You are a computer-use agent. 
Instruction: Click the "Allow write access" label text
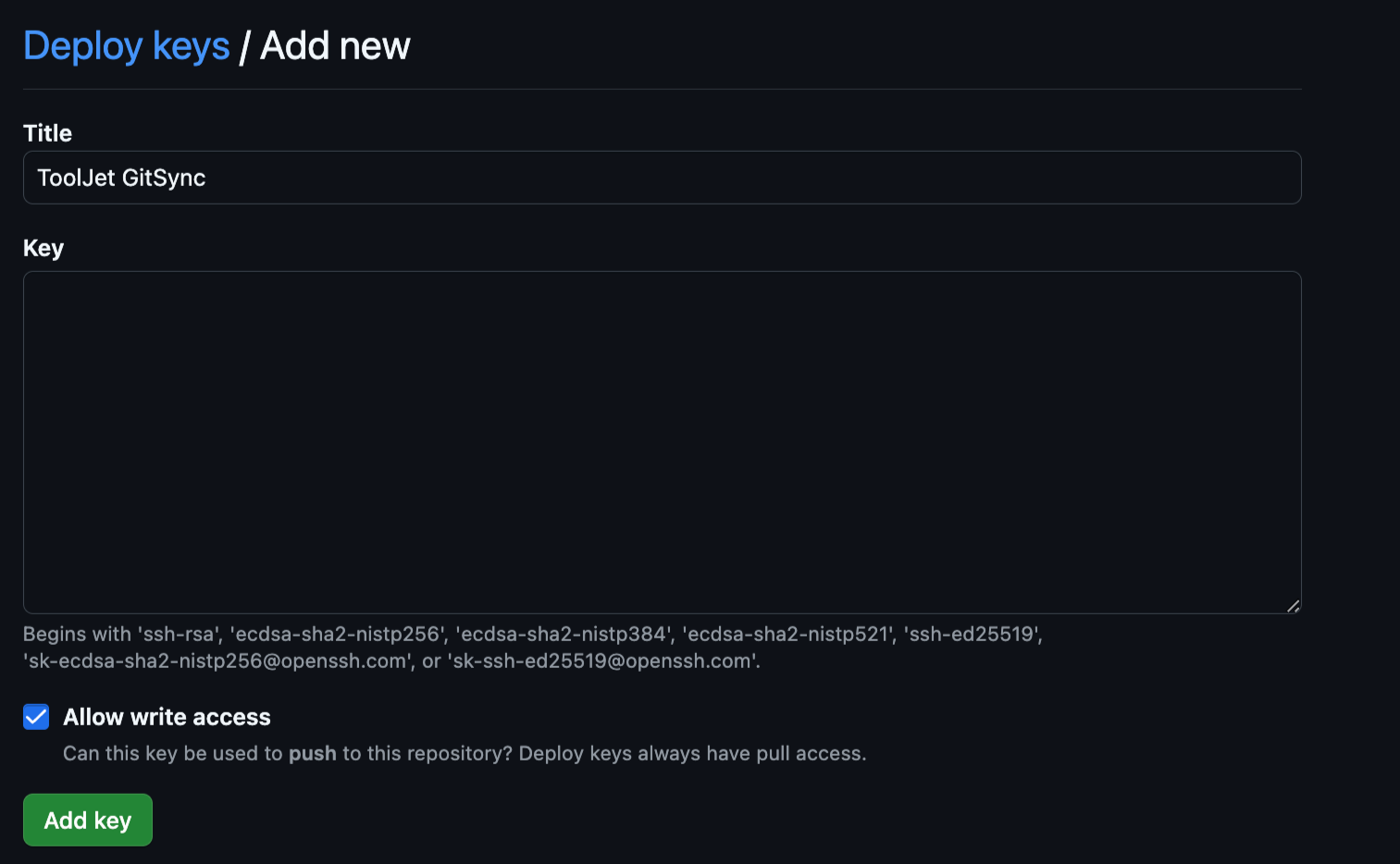click(167, 717)
